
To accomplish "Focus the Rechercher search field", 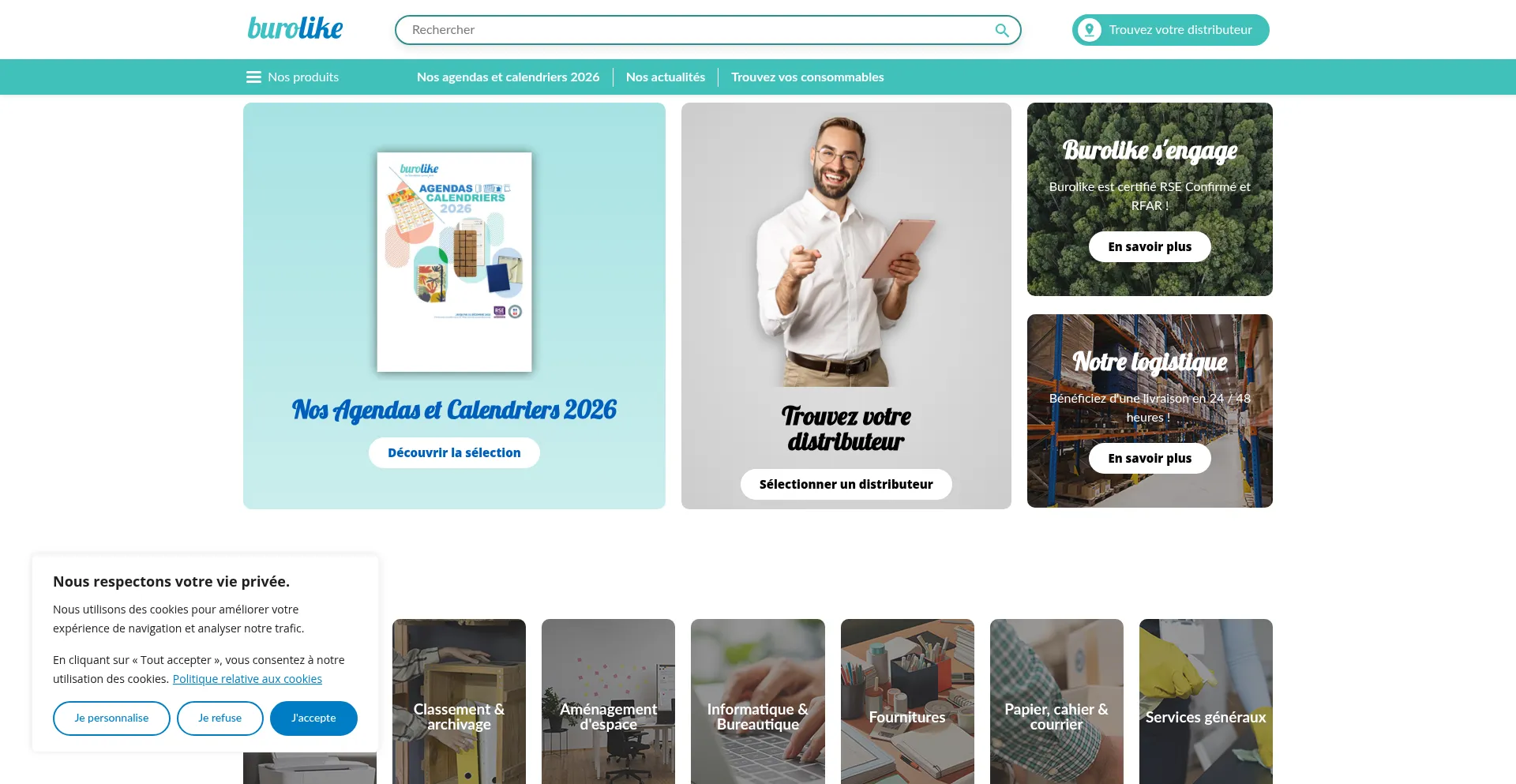I will [707, 30].
